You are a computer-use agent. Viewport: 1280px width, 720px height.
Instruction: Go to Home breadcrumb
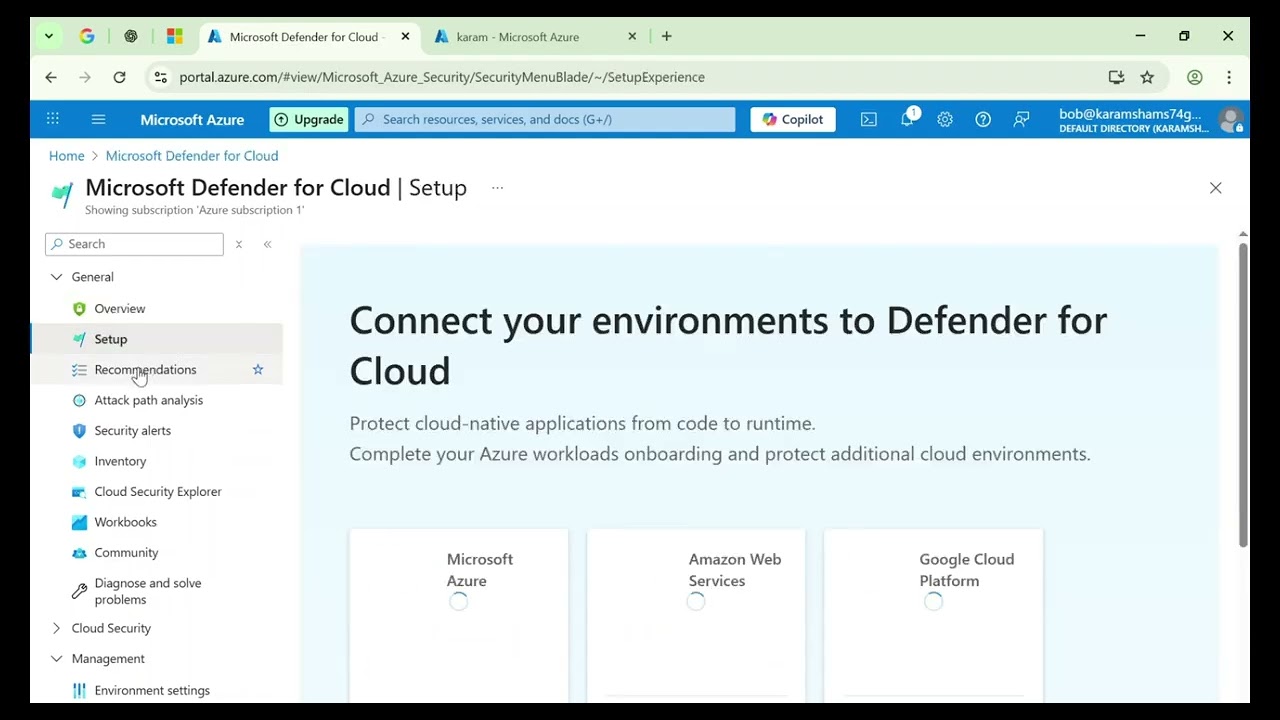click(67, 156)
